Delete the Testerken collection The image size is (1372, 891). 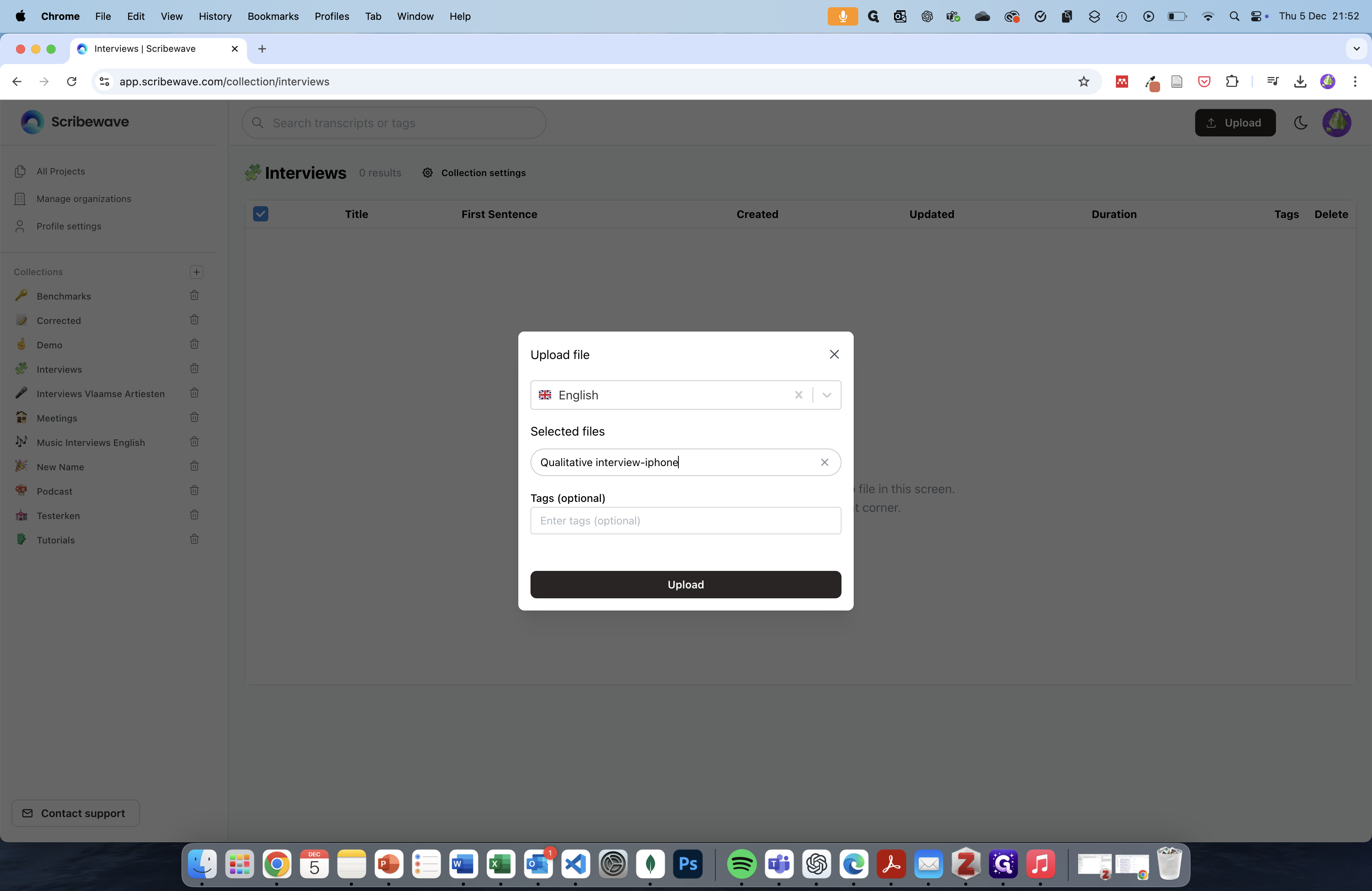[x=194, y=514]
